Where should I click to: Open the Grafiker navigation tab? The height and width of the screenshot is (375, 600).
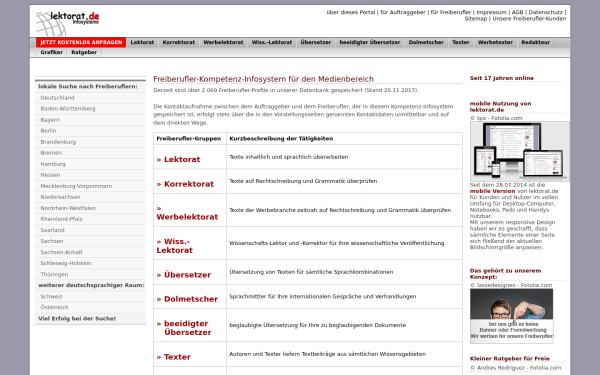[52, 52]
